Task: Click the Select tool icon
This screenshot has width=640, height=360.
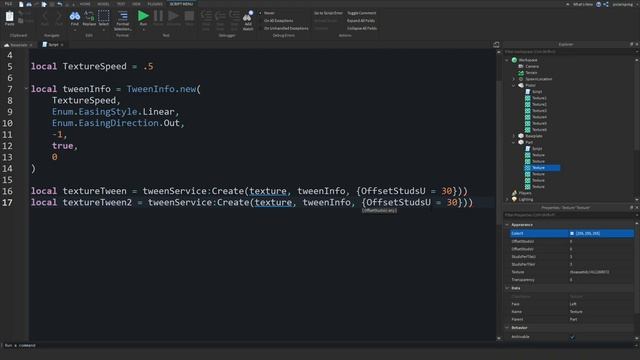Action: (x=104, y=17)
